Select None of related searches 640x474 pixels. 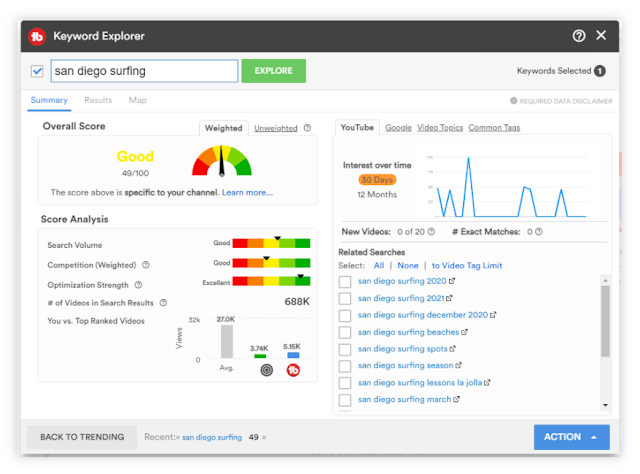(x=408, y=265)
